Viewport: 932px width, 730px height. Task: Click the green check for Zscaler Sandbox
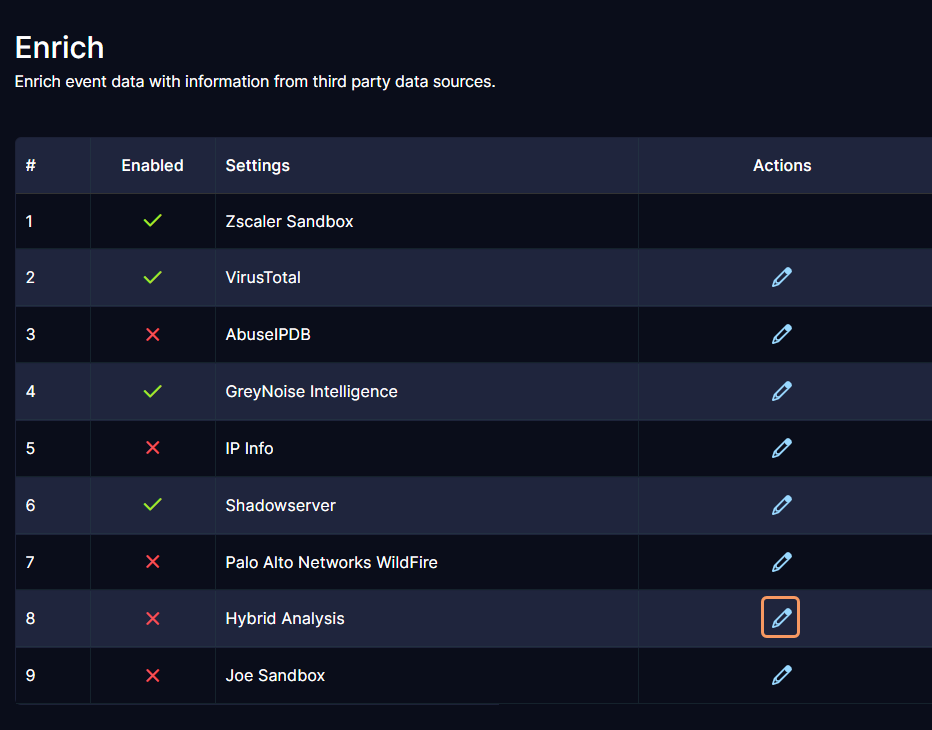pos(153,221)
